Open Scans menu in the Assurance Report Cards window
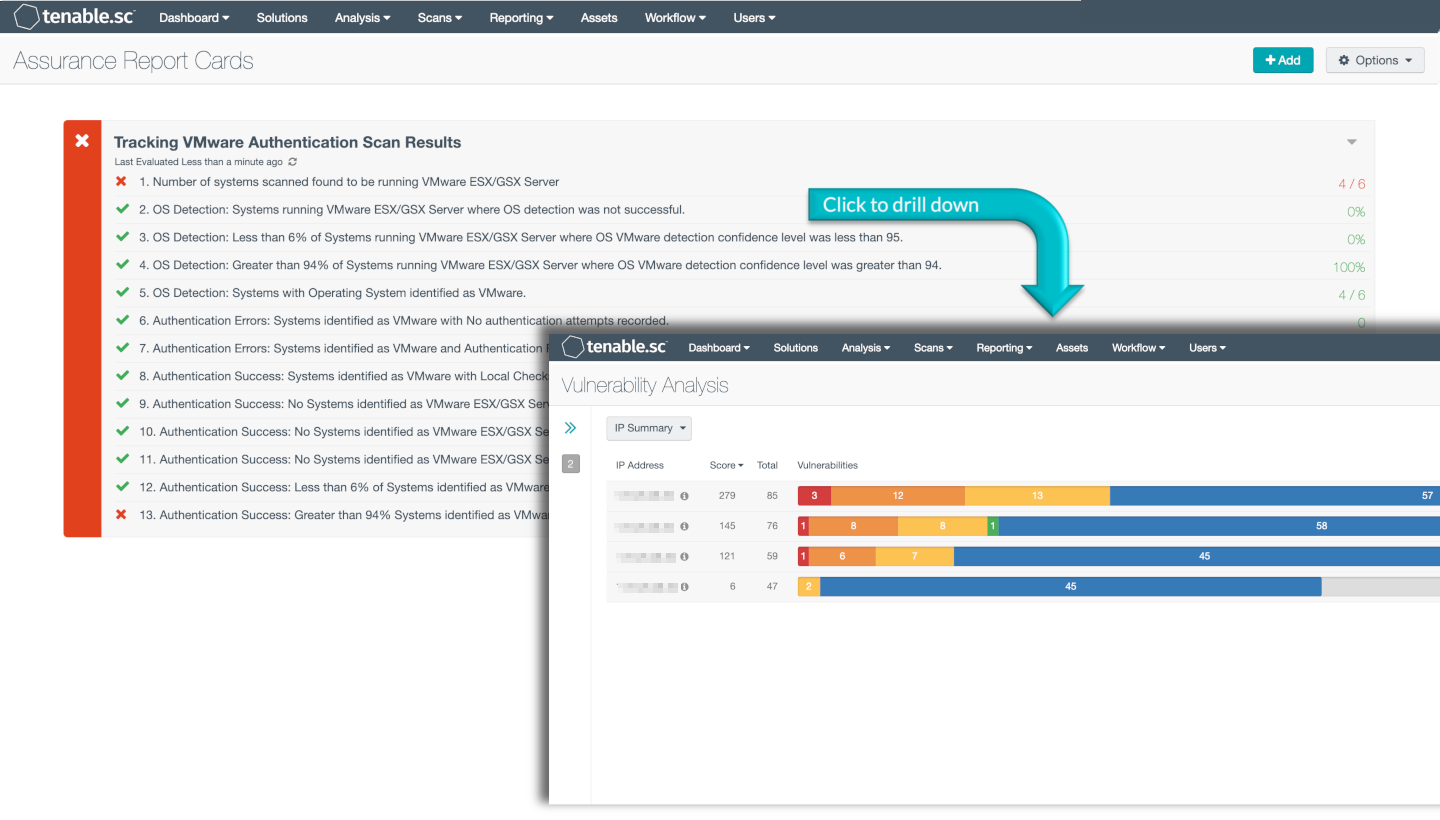The height and width of the screenshot is (820, 1440). (x=440, y=17)
